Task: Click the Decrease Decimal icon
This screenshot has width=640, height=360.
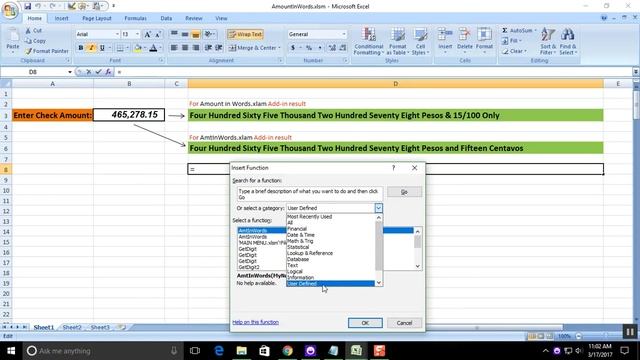Action: [x=343, y=48]
